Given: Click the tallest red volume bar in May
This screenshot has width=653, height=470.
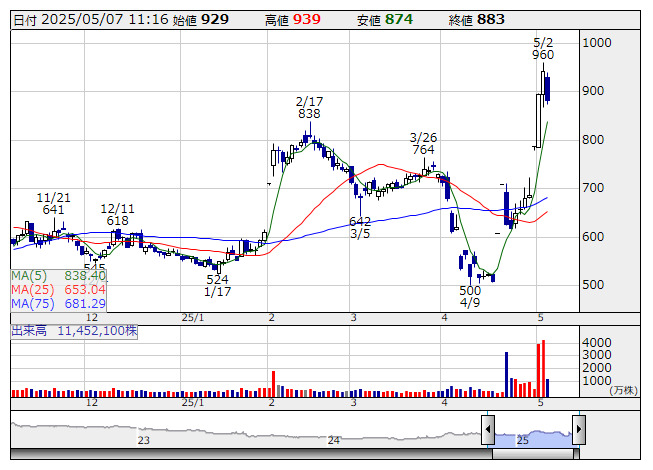Looking at the screenshot, I should tap(543, 368).
